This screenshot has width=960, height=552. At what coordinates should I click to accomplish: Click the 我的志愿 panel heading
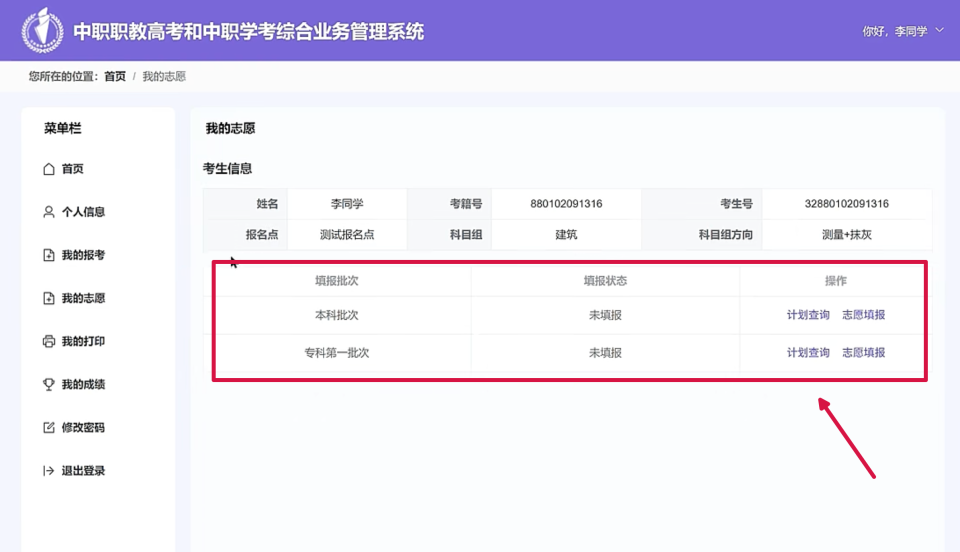click(x=230, y=129)
